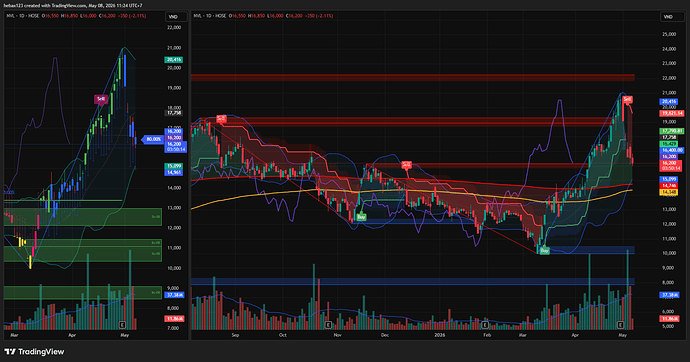This screenshot has width=690, height=362.
Task: Click 11.86M red volume label, right chart
Action: pyautogui.click(x=670, y=318)
